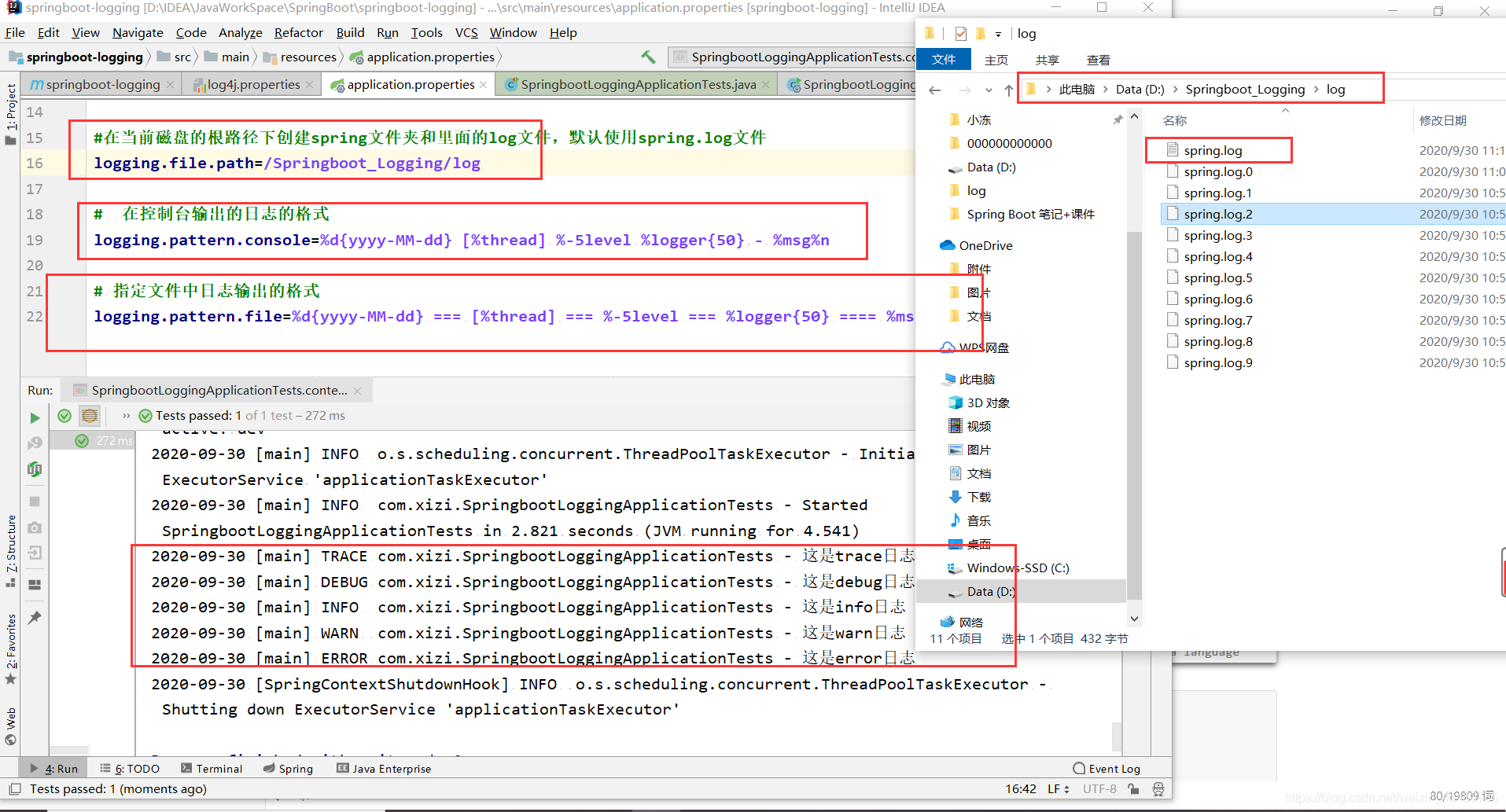Click the read-only lock icon in status bar
The image size is (1506, 812).
(1133, 789)
